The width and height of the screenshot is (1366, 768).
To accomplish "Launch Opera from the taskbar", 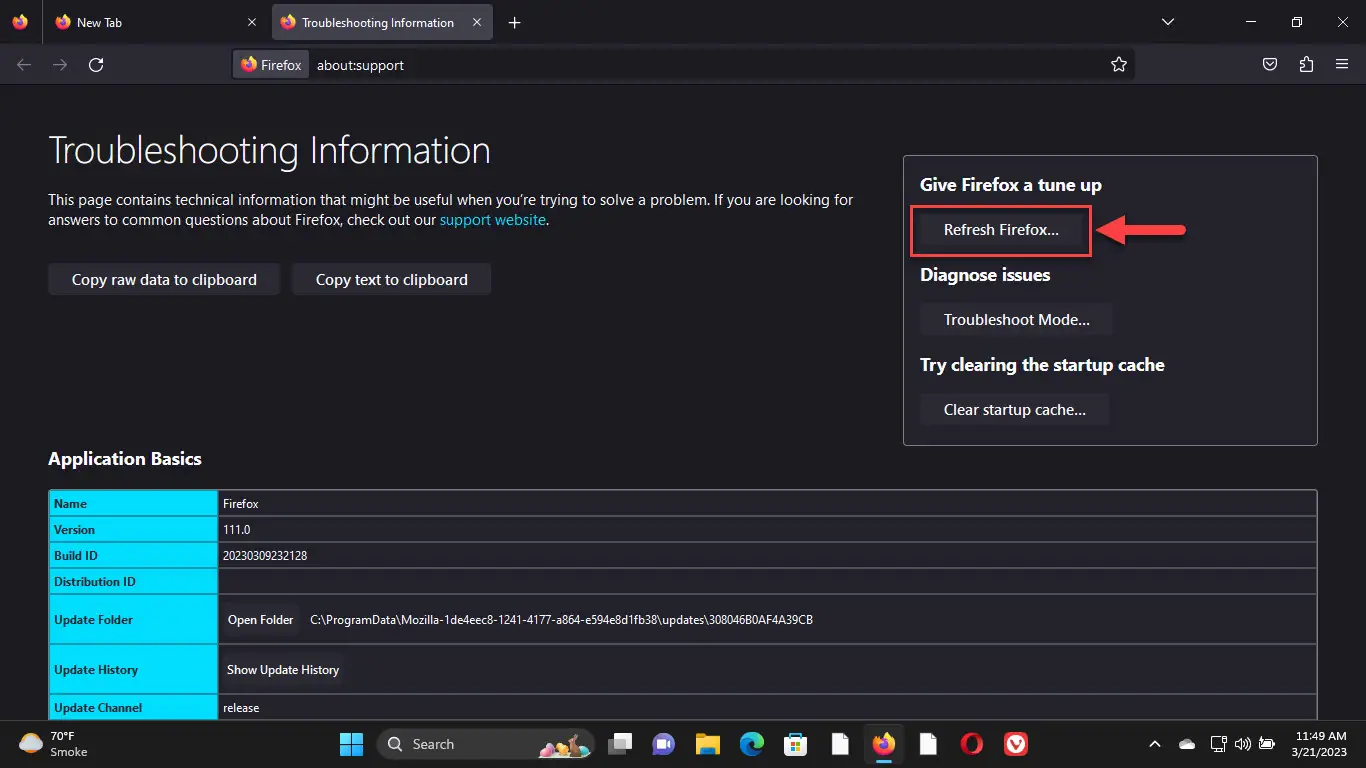I will [x=972, y=744].
